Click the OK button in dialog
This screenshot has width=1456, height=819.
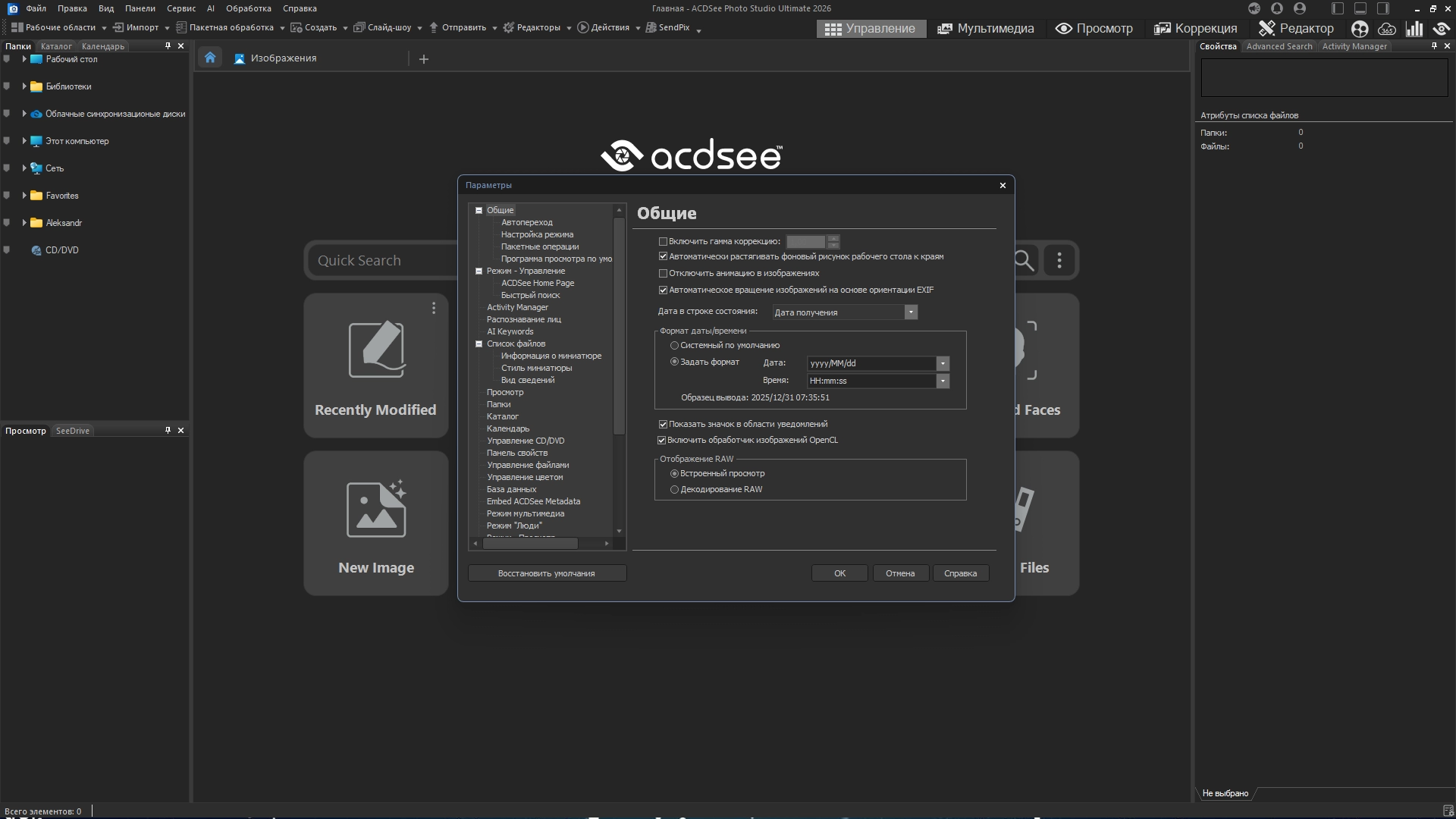[x=839, y=573]
